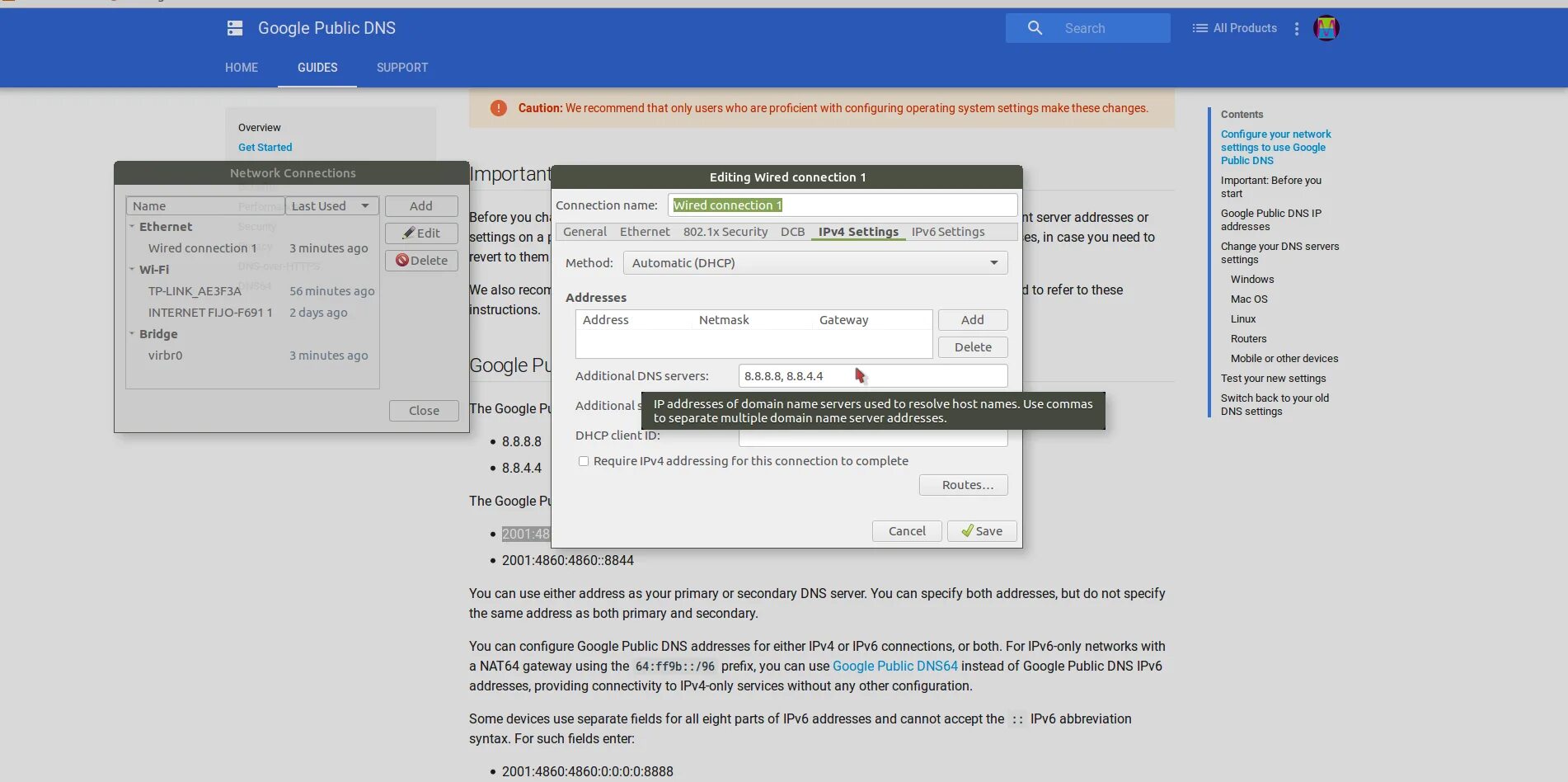Open the Method dropdown showing Automatic (DHCP)
The height and width of the screenshot is (782, 1568).
point(815,263)
